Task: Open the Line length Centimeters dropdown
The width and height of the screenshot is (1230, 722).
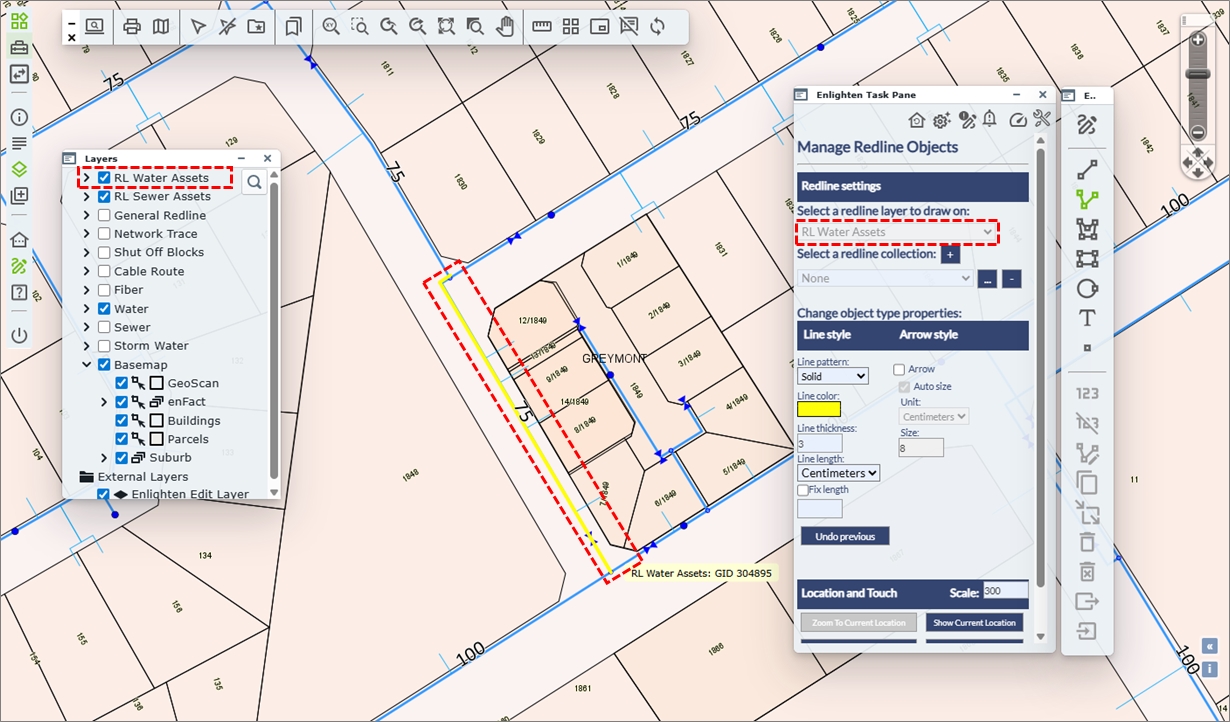Action: [838, 473]
